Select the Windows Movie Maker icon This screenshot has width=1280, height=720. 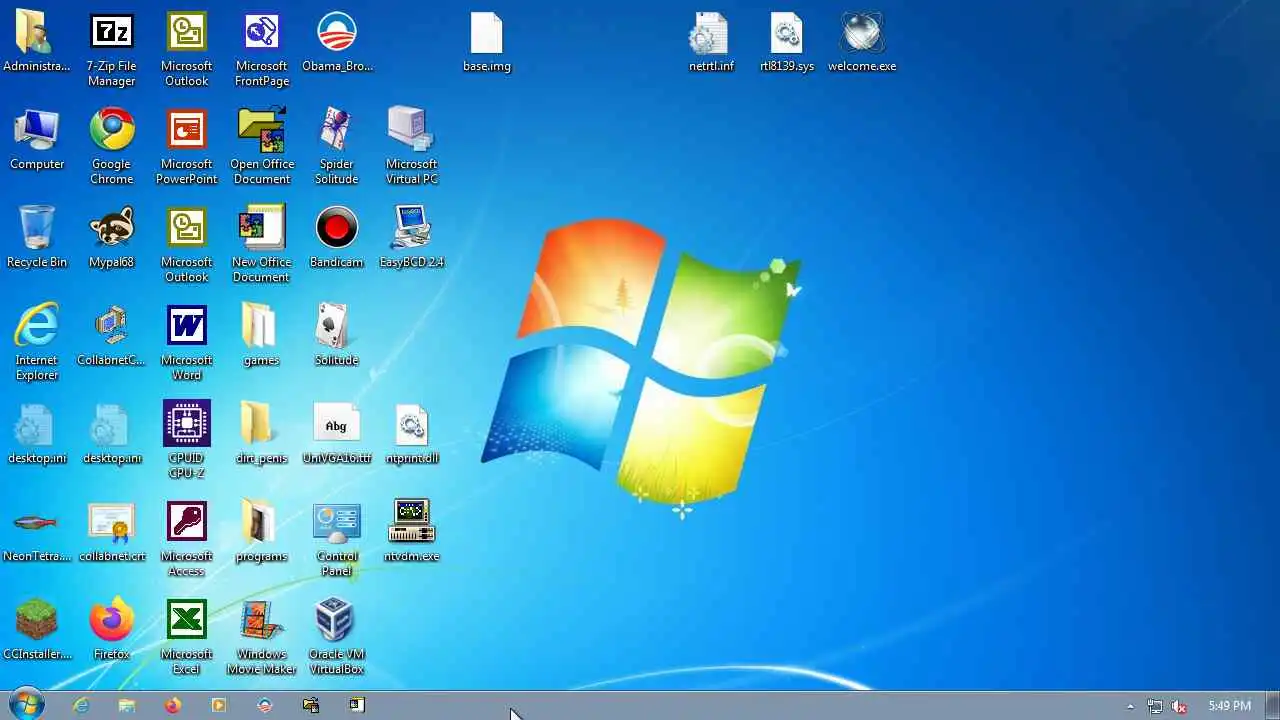[x=262, y=637]
